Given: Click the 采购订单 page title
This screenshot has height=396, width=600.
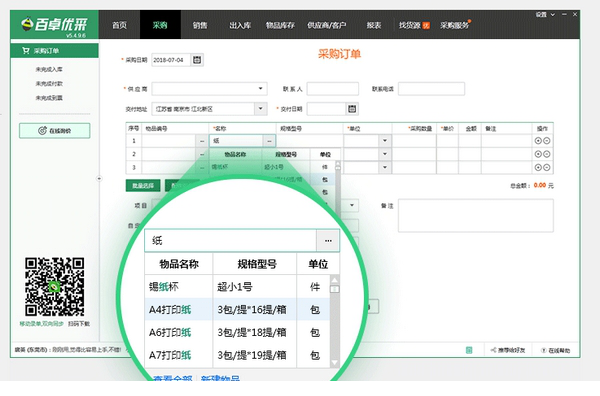Looking at the screenshot, I should coord(339,54).
